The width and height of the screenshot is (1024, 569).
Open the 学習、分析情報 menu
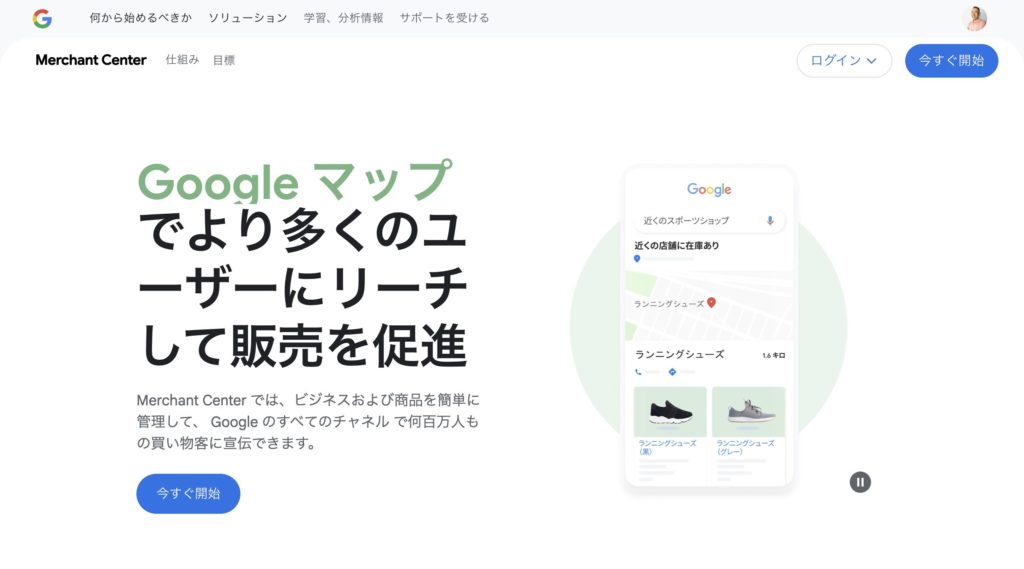(x=344, y=18)
